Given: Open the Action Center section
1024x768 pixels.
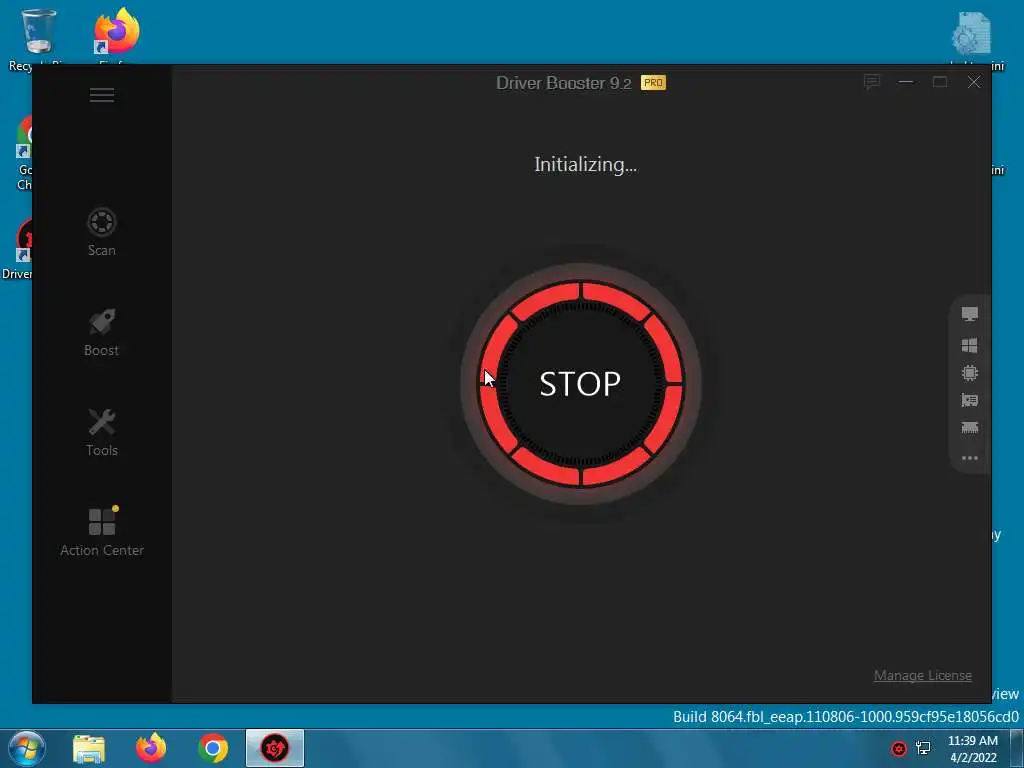Looking at the screenshot, I should [102, 532].
